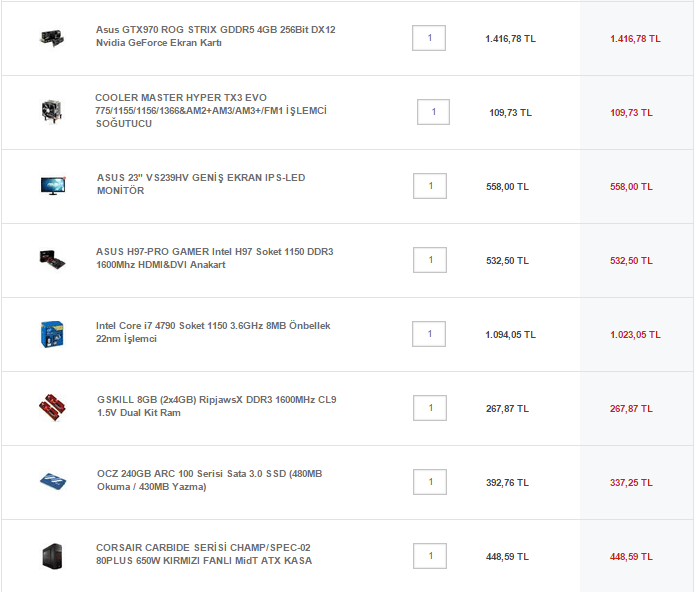Open the Asus GTX970 ROG STRIX product link
Screen dimensions: 694x592
pos(215,37)
